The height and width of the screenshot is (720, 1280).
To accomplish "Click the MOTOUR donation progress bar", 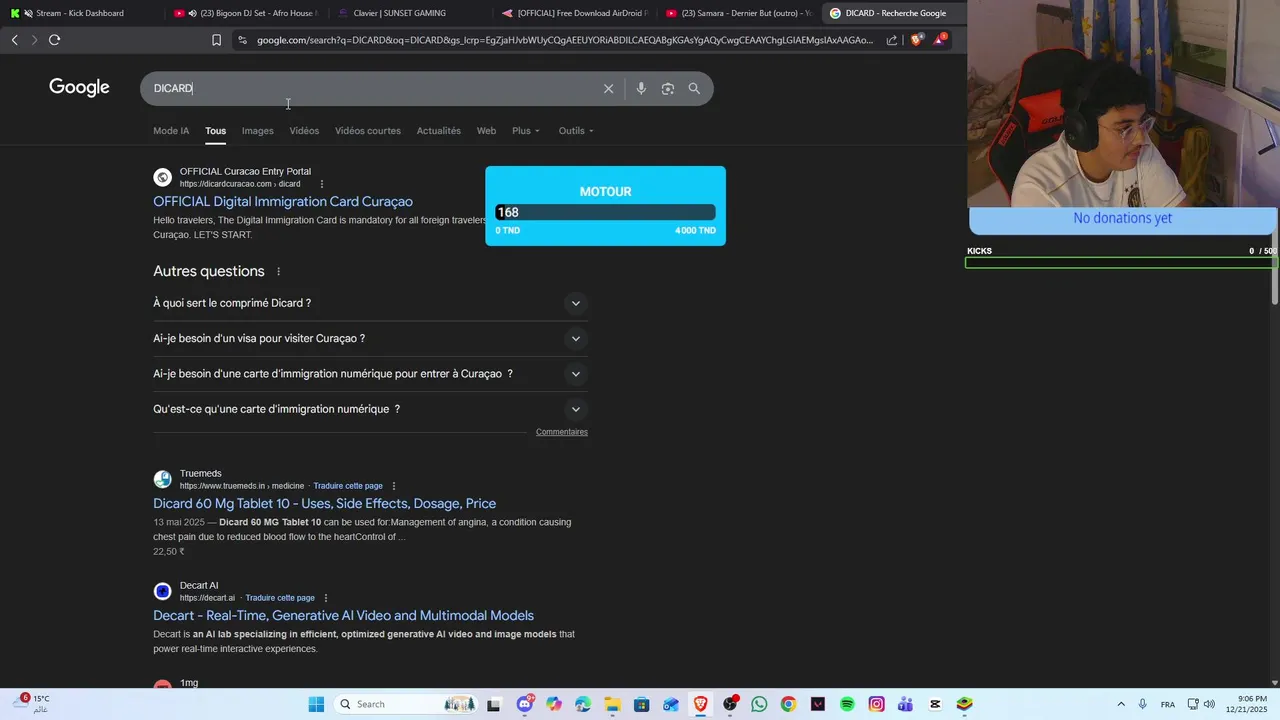I will tap(605, 212).
